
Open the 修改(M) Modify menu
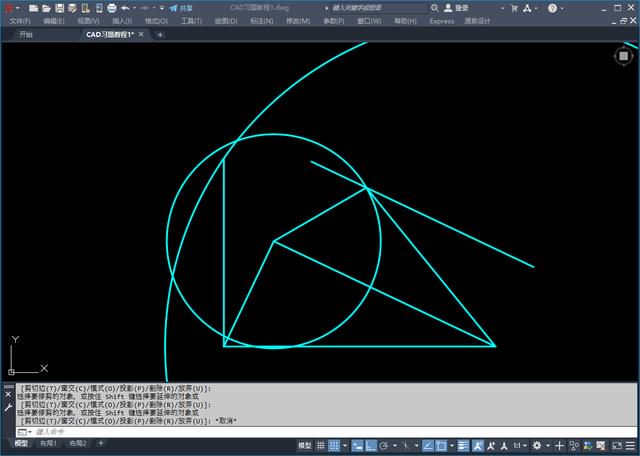(298, 21)
